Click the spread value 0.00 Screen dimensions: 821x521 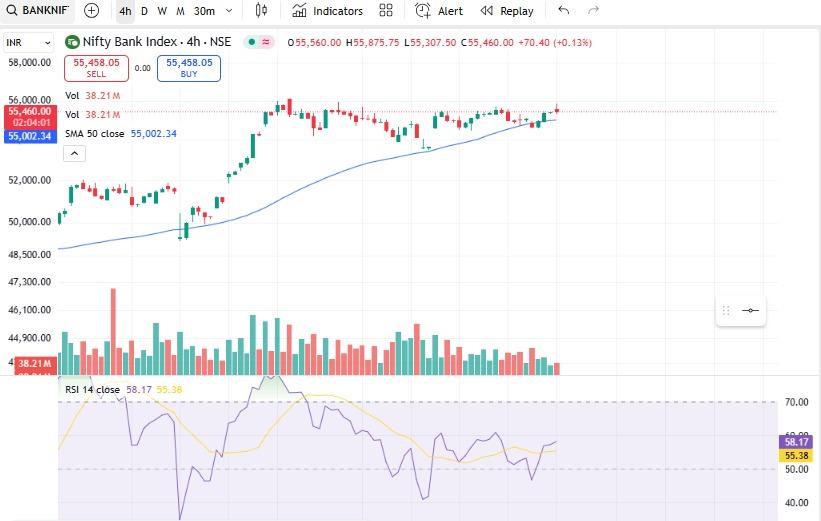[142, 68]
